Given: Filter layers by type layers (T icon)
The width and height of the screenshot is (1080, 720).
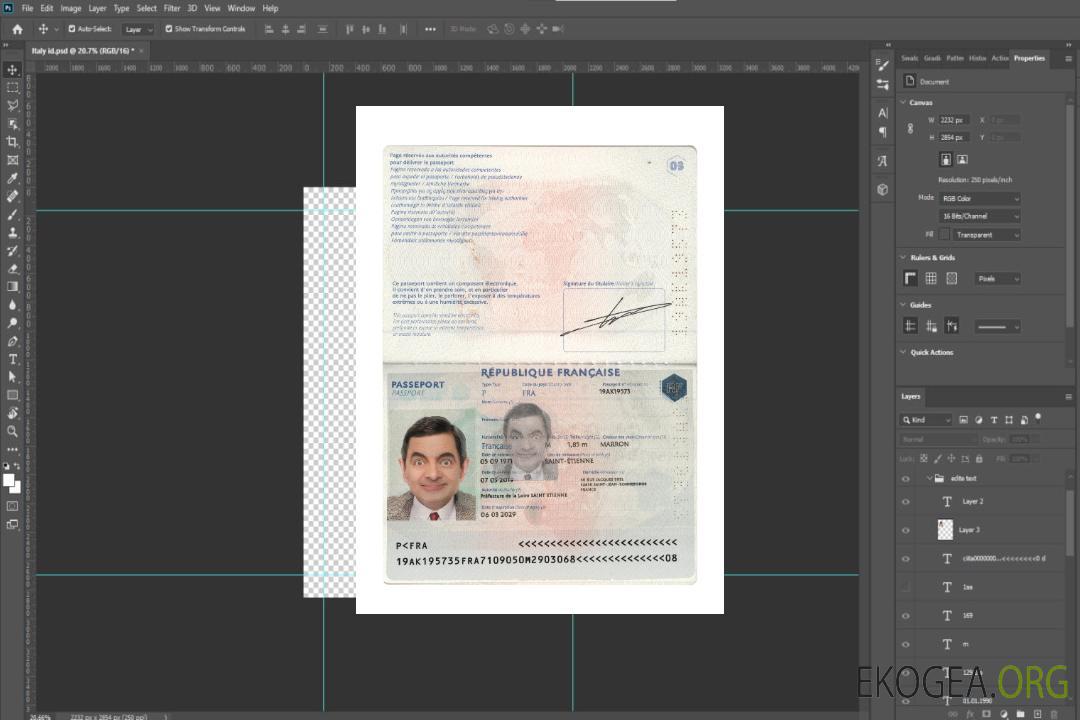Looking at the screenshot, I should pyautogui.click(x=994, y=420).
